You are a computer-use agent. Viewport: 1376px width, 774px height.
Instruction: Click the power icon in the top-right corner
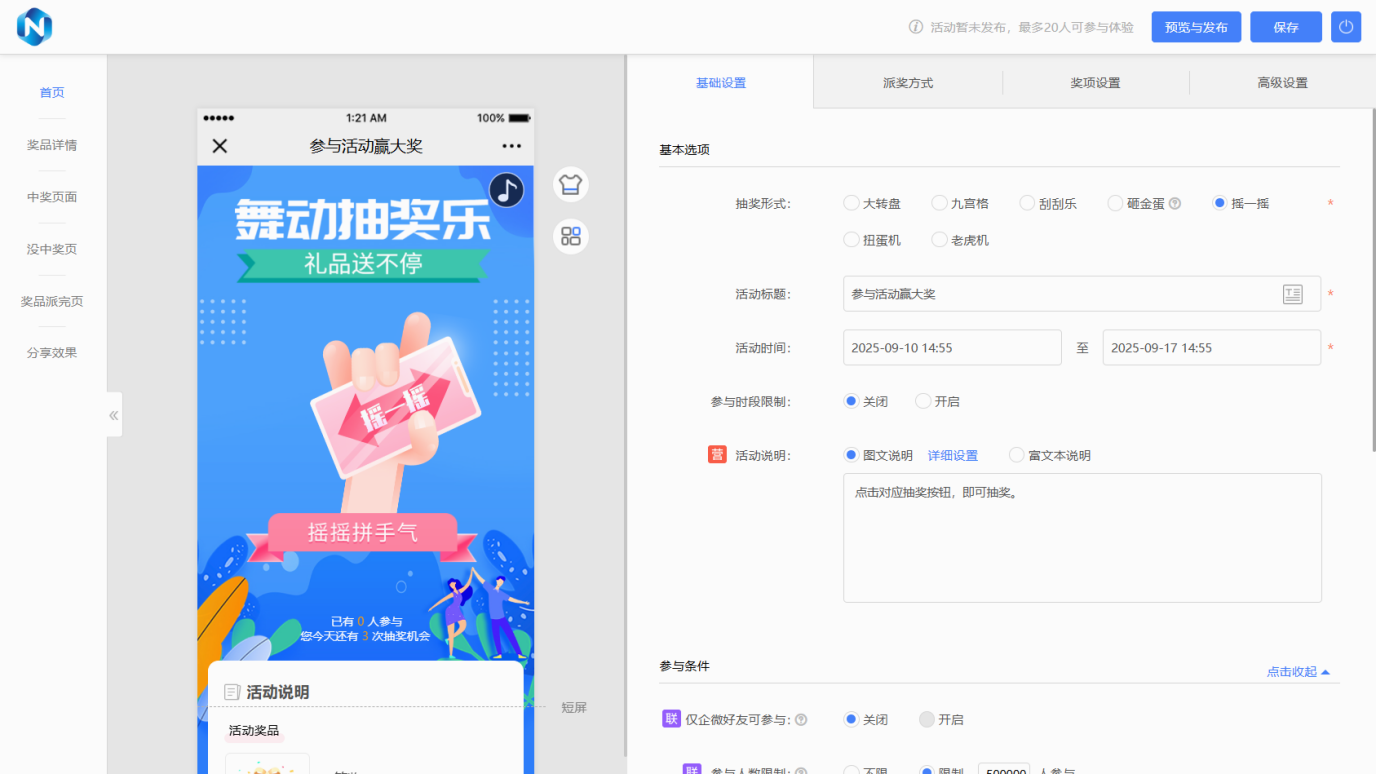coord(1345,27)
